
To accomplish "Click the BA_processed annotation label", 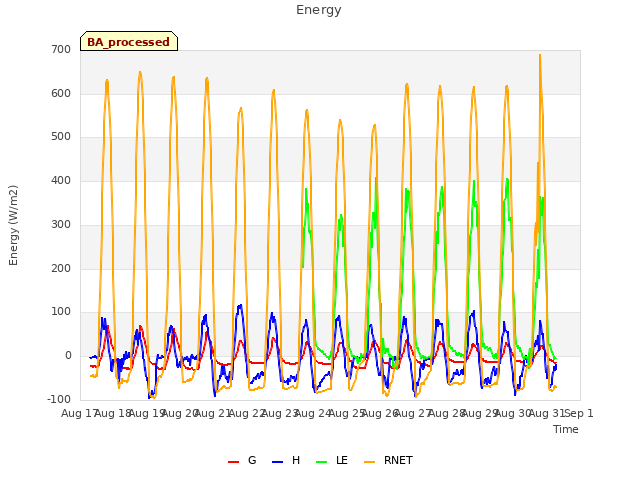I will pos(129,42).
